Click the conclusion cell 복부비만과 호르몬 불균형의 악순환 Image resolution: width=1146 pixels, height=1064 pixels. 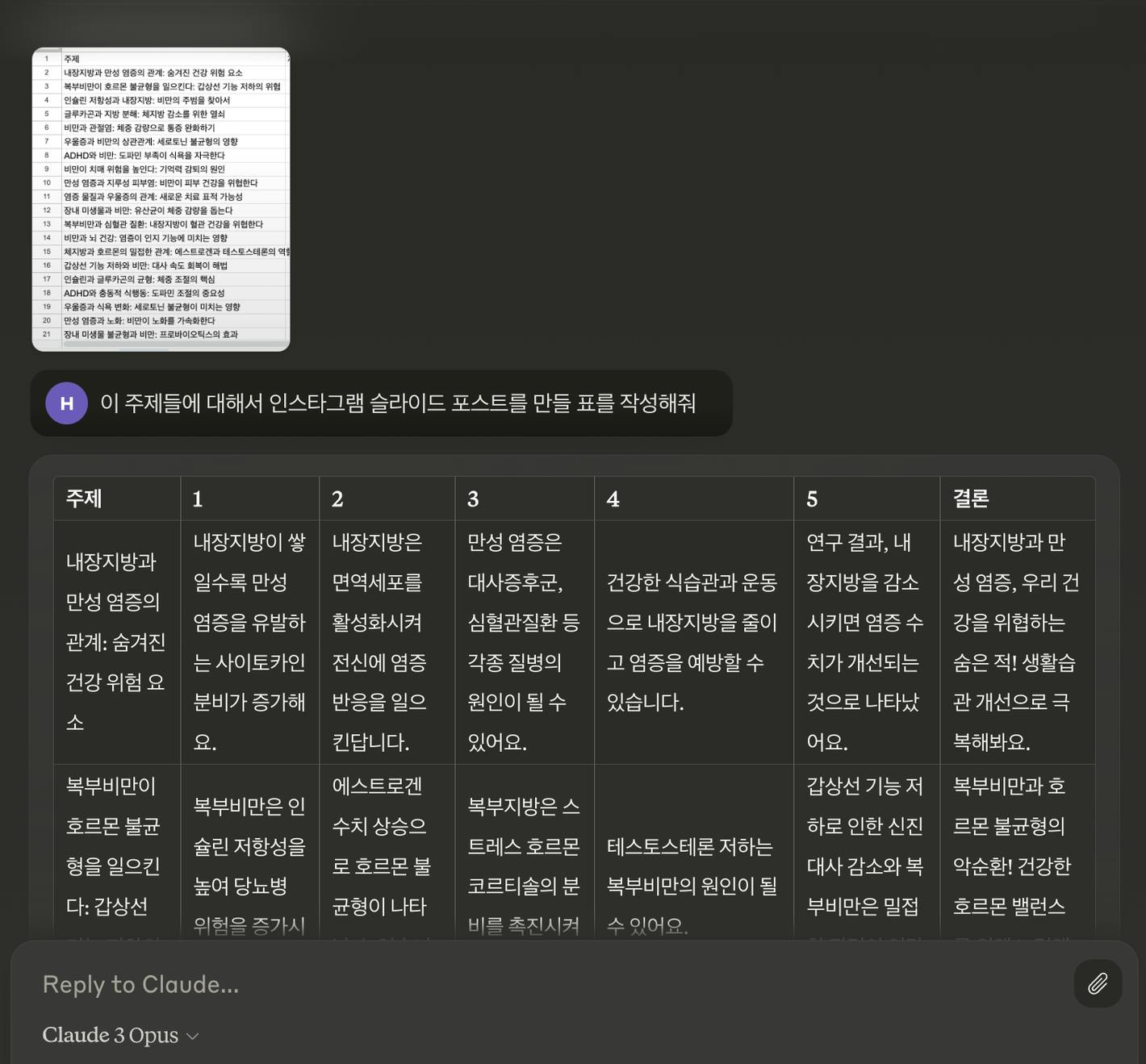pos(1018,851)
